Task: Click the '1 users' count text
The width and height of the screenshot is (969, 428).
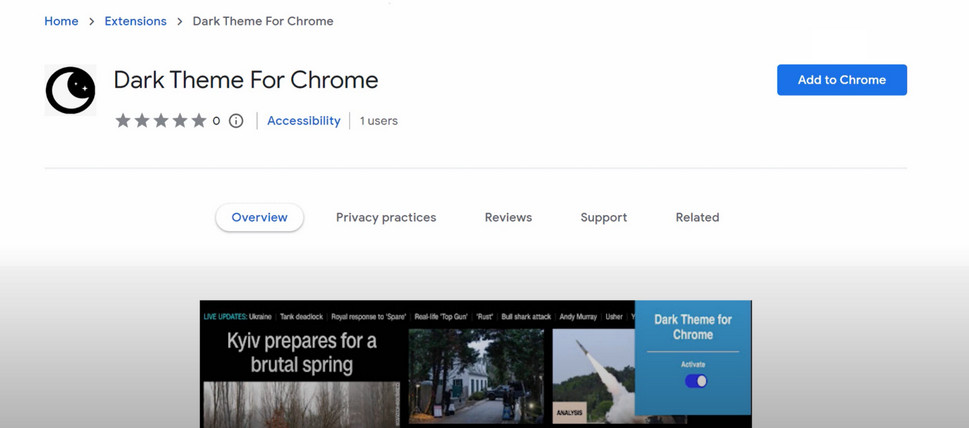Action: [x=379, y=121]
